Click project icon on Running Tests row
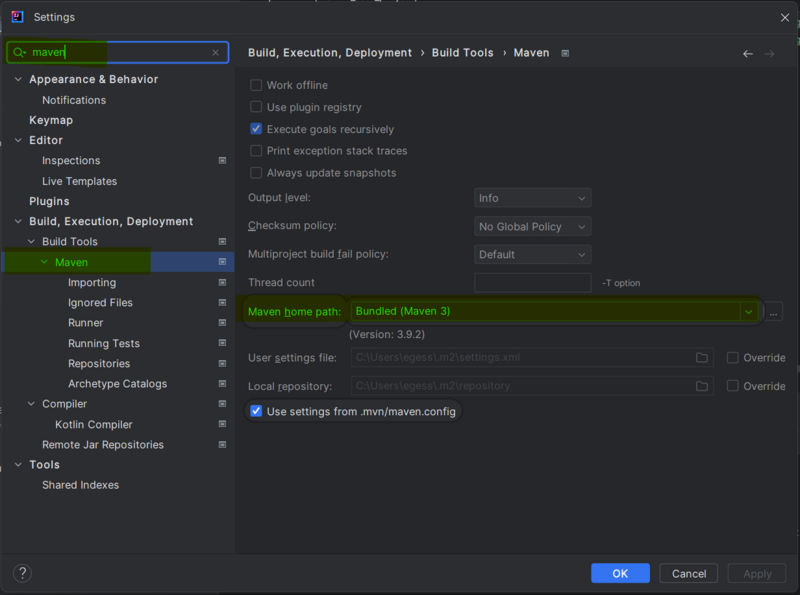Viewport: 800px width, 595px height. click(222, 343)
